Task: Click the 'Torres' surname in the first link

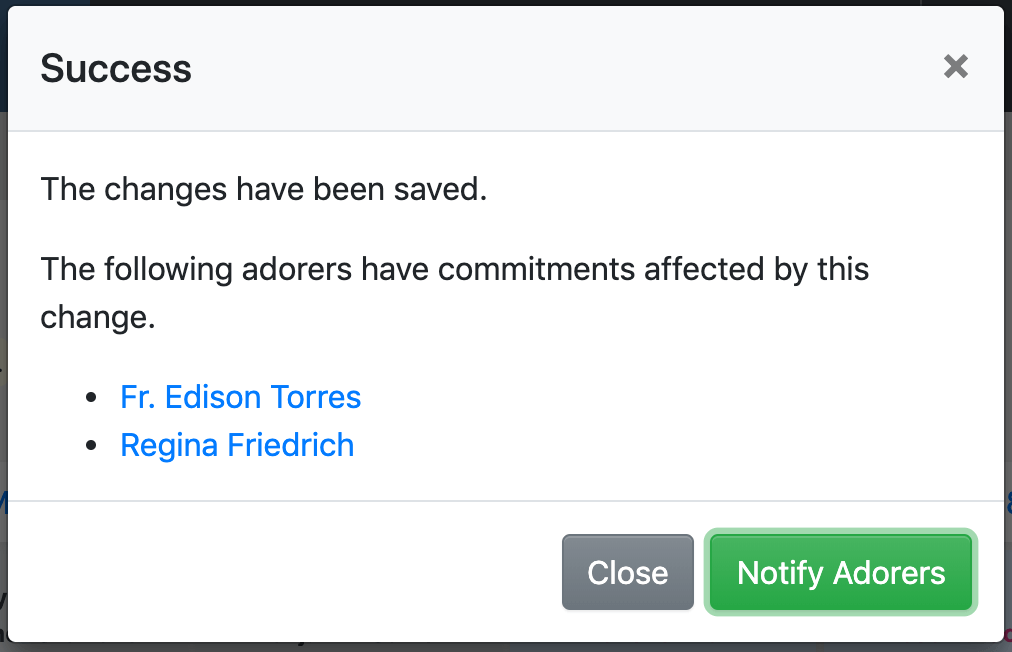Action: 316,397
